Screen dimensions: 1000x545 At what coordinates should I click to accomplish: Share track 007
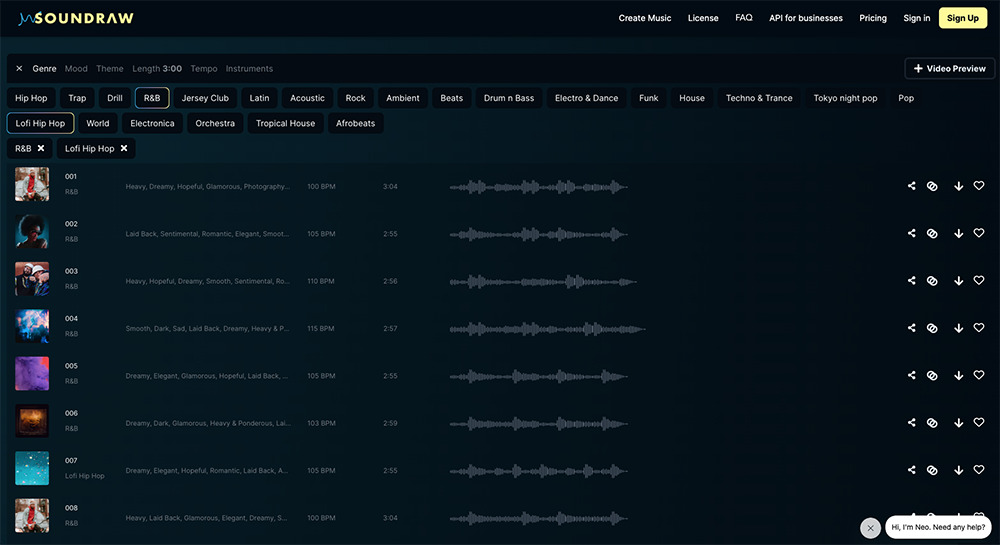[911, 470]
